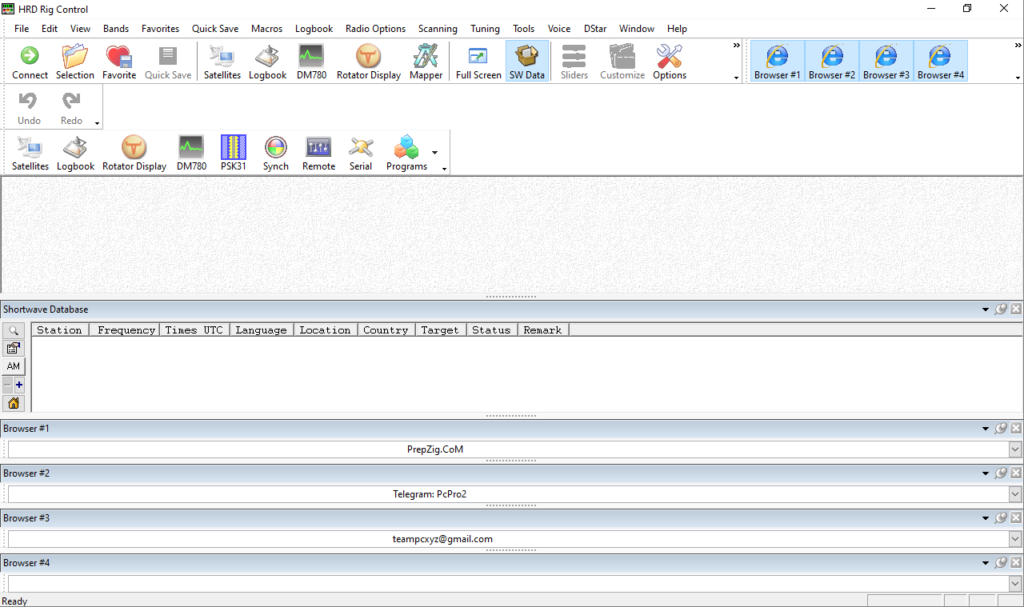Expand Browser #1 address dropdown

point(1015,450)
